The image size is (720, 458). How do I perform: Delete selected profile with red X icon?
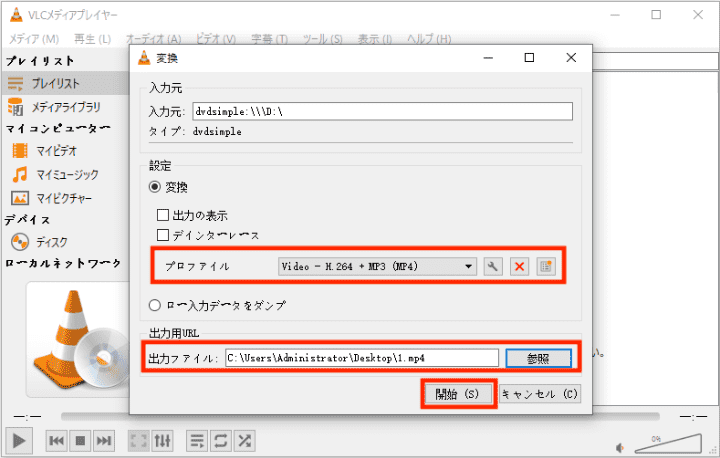tap(519, 266)
